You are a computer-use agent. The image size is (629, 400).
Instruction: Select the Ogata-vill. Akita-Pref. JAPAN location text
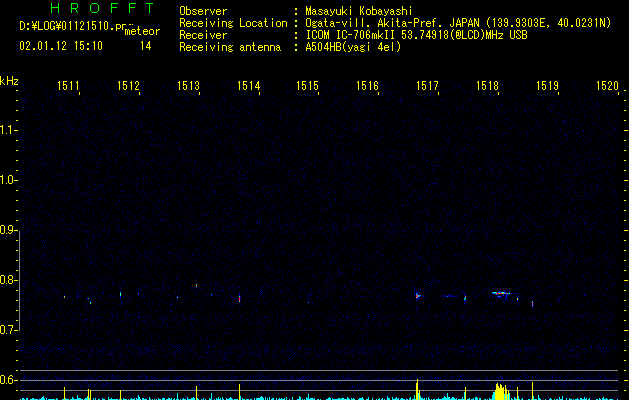(392, 23)
